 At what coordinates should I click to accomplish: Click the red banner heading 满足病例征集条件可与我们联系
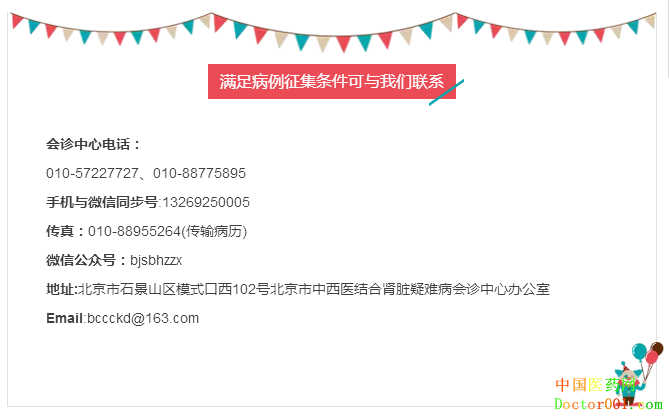point(332,82)
